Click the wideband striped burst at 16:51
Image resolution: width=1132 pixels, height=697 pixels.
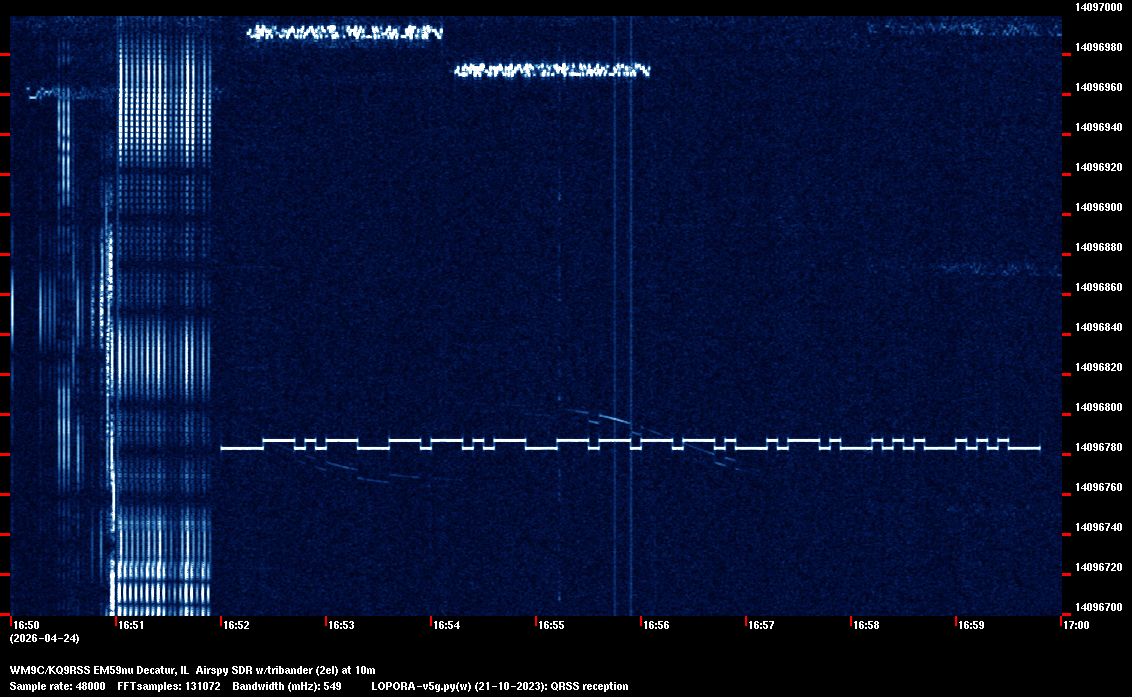(165, 300)
